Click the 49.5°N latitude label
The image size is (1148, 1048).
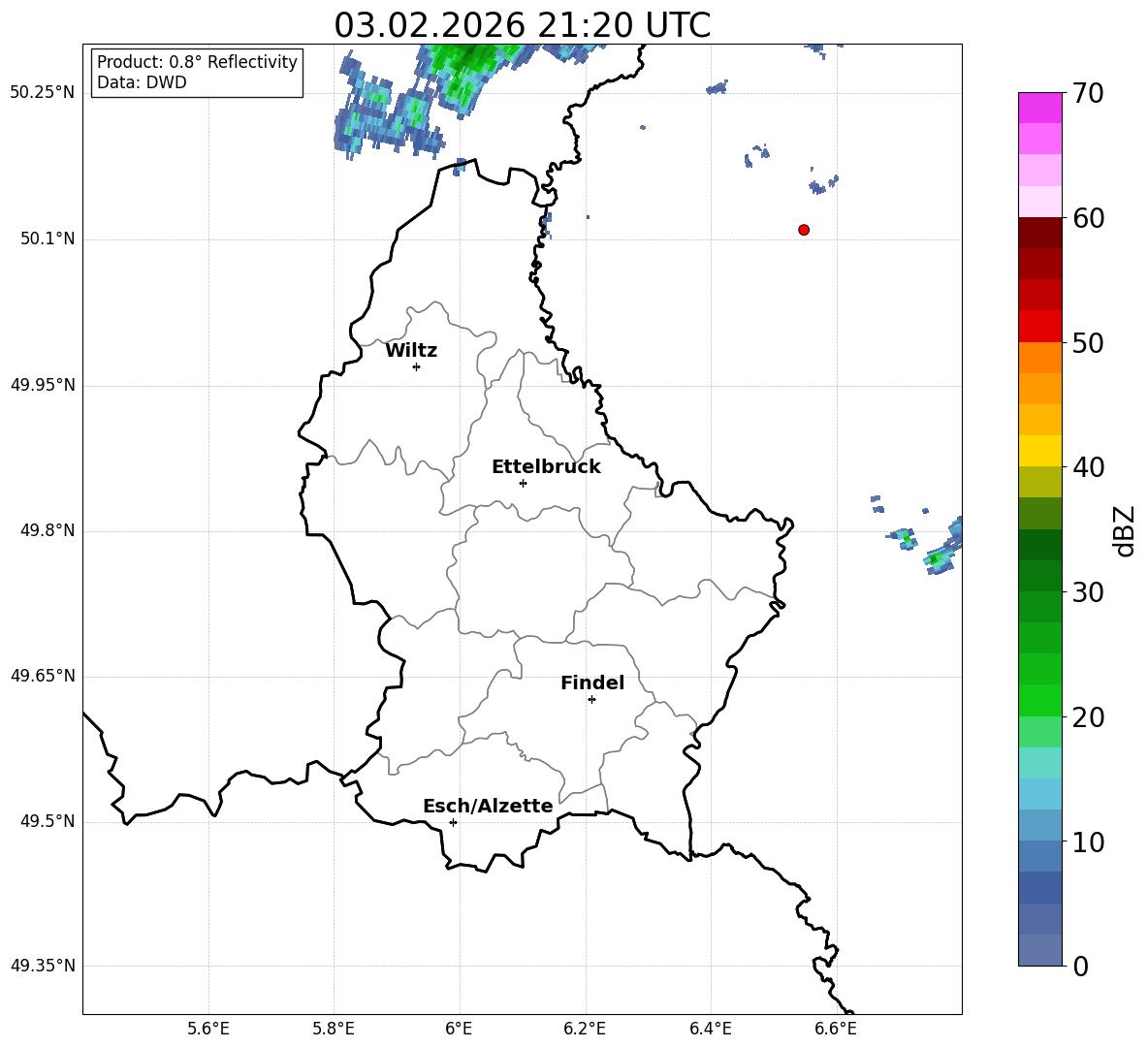point(47,822)
